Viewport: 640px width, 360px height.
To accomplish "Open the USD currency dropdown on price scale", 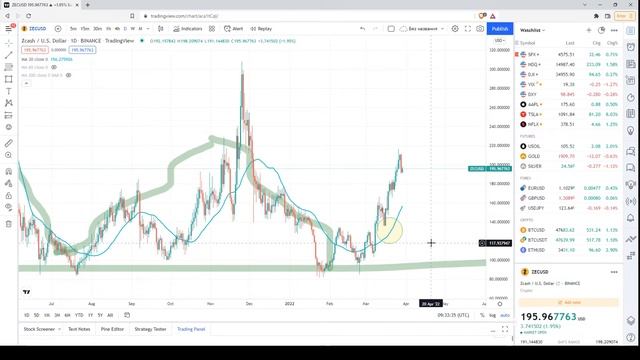I will click(500, 41).
